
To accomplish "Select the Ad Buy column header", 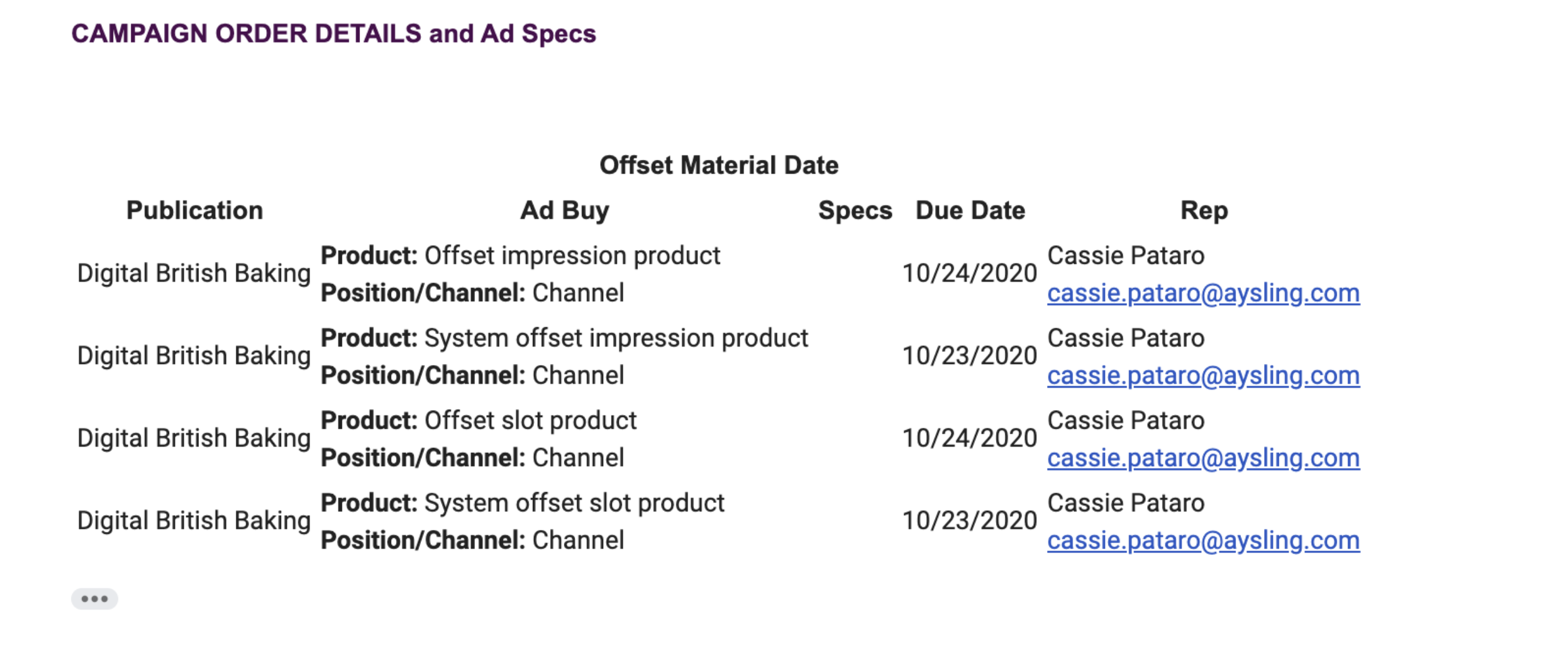I will (x=564, y=210).
